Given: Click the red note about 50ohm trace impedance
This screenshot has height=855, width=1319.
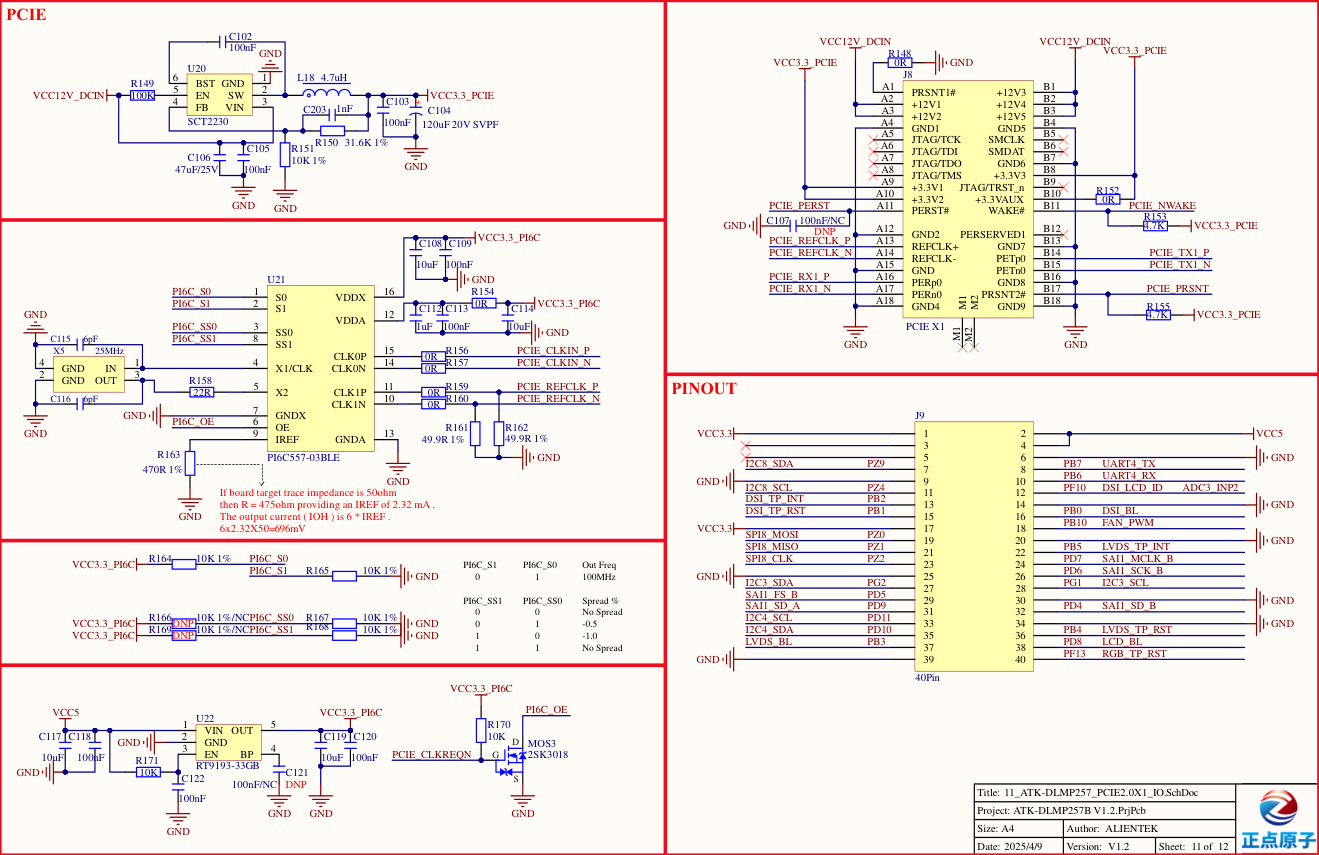Looking at the screenshot, I should [327, 510].
